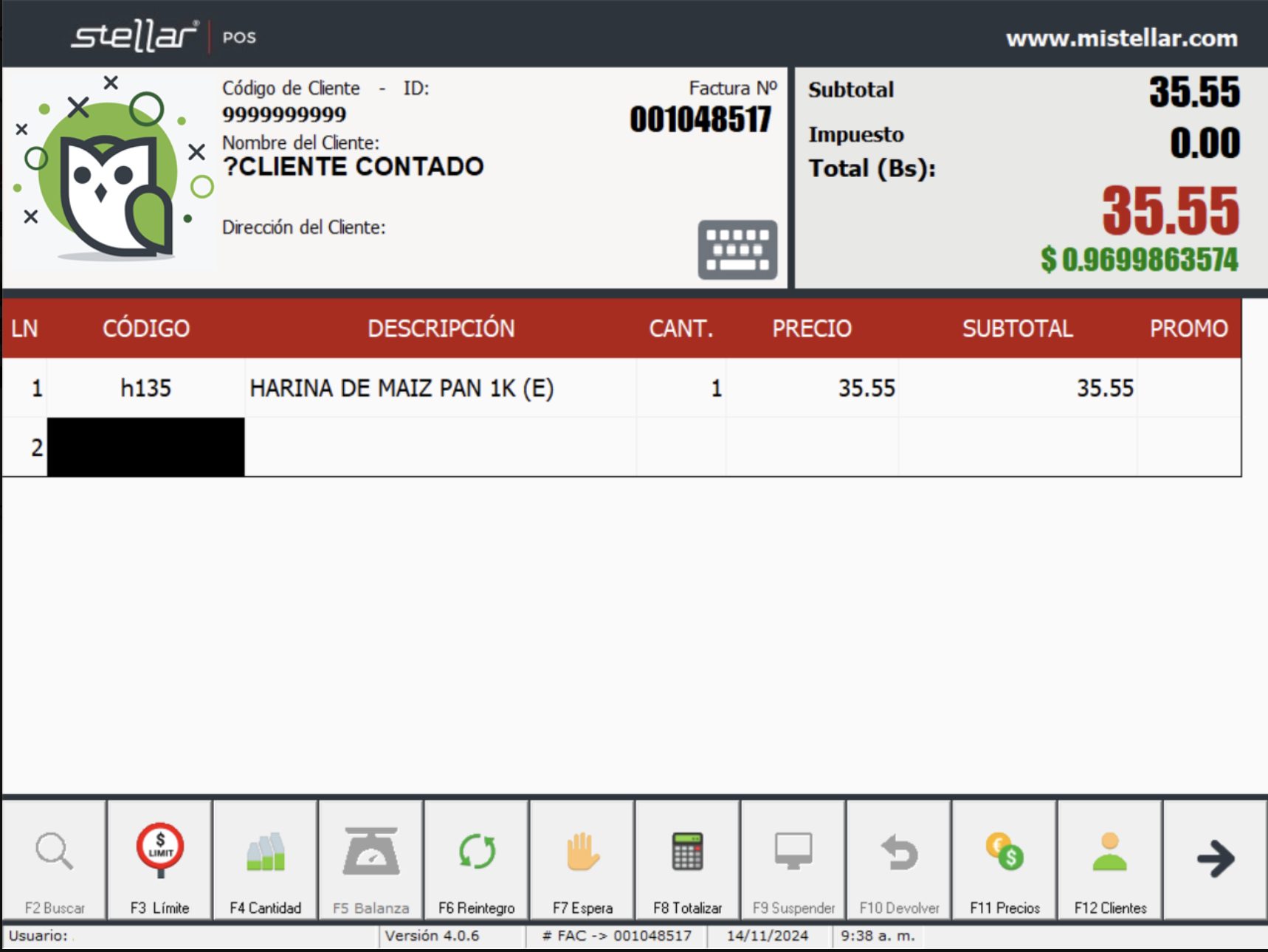This screenshot has width=1268, height=952.
Task: Select the F4 Cantidad quantity tool
Action: [x=265, y=860]
